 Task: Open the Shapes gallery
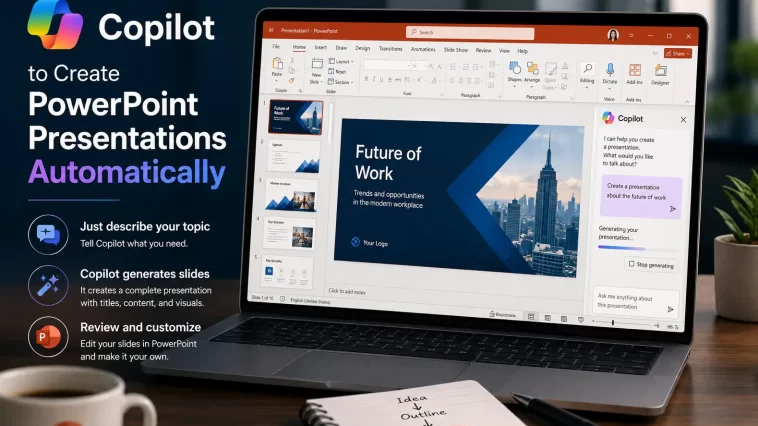[x=515, y=72]
